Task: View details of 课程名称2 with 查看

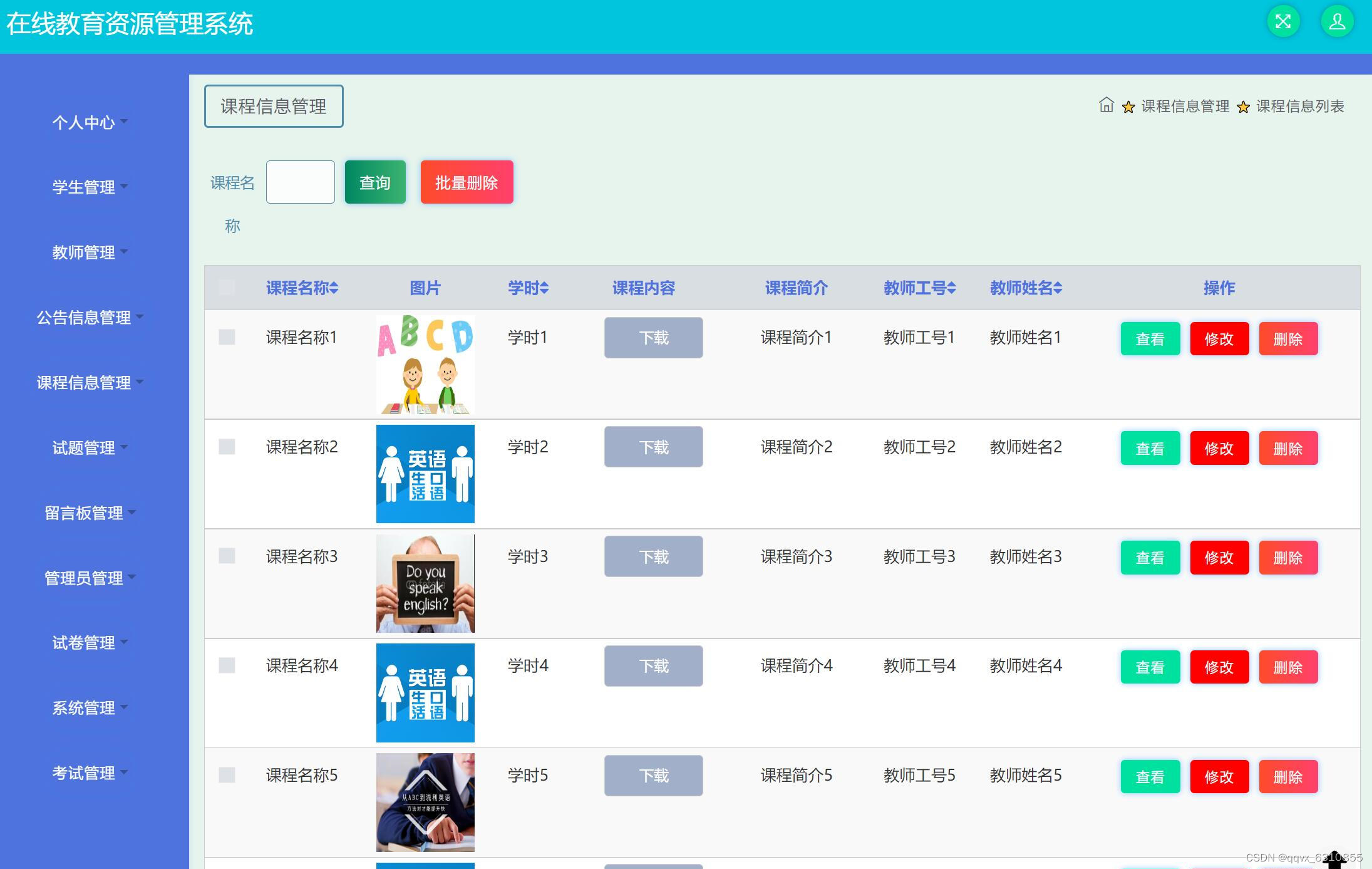Action: click(x=1150, y=449)
